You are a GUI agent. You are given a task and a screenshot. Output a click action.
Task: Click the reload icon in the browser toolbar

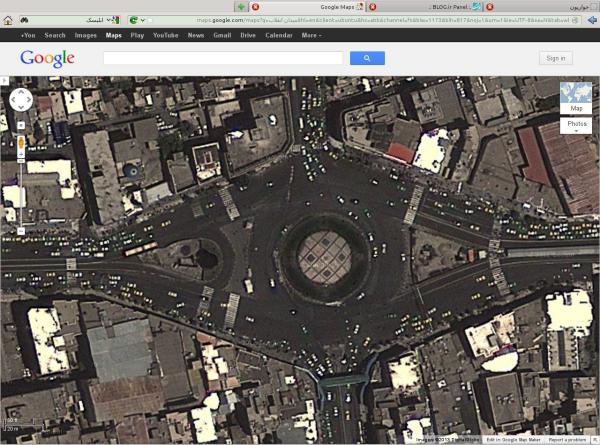pyautogui.click(x=133, y=20)
